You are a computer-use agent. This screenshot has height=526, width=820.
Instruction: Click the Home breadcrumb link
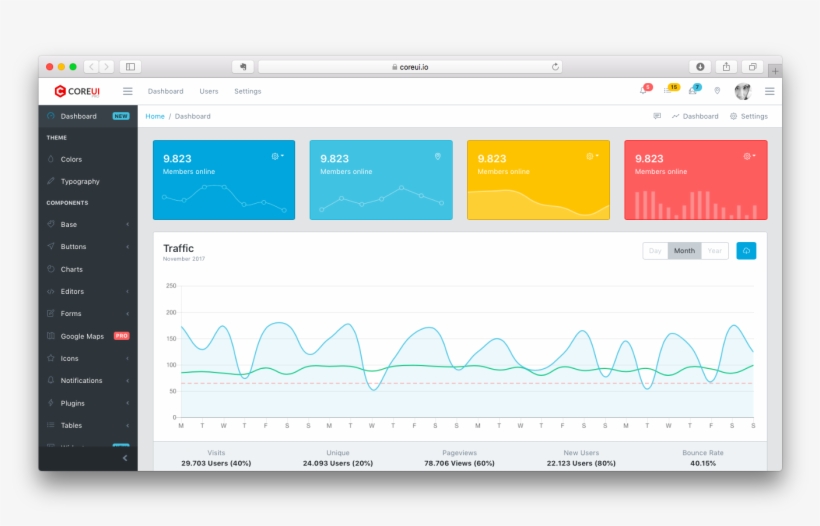[x=155, y=116]
